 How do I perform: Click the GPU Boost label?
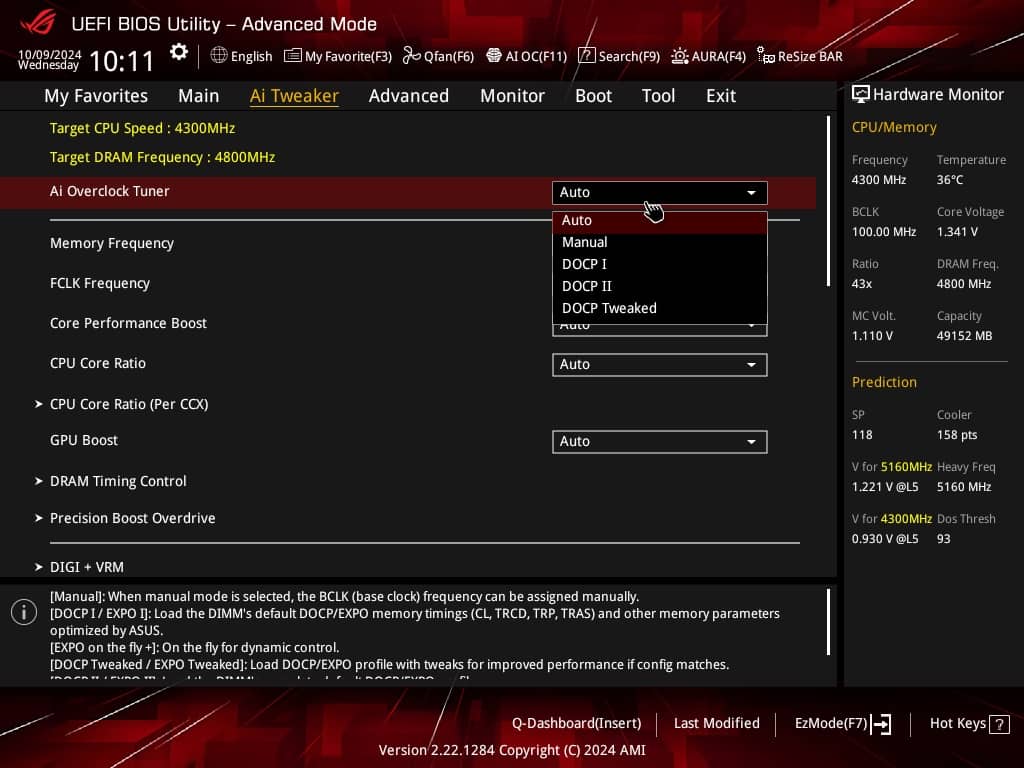[84, 441]
